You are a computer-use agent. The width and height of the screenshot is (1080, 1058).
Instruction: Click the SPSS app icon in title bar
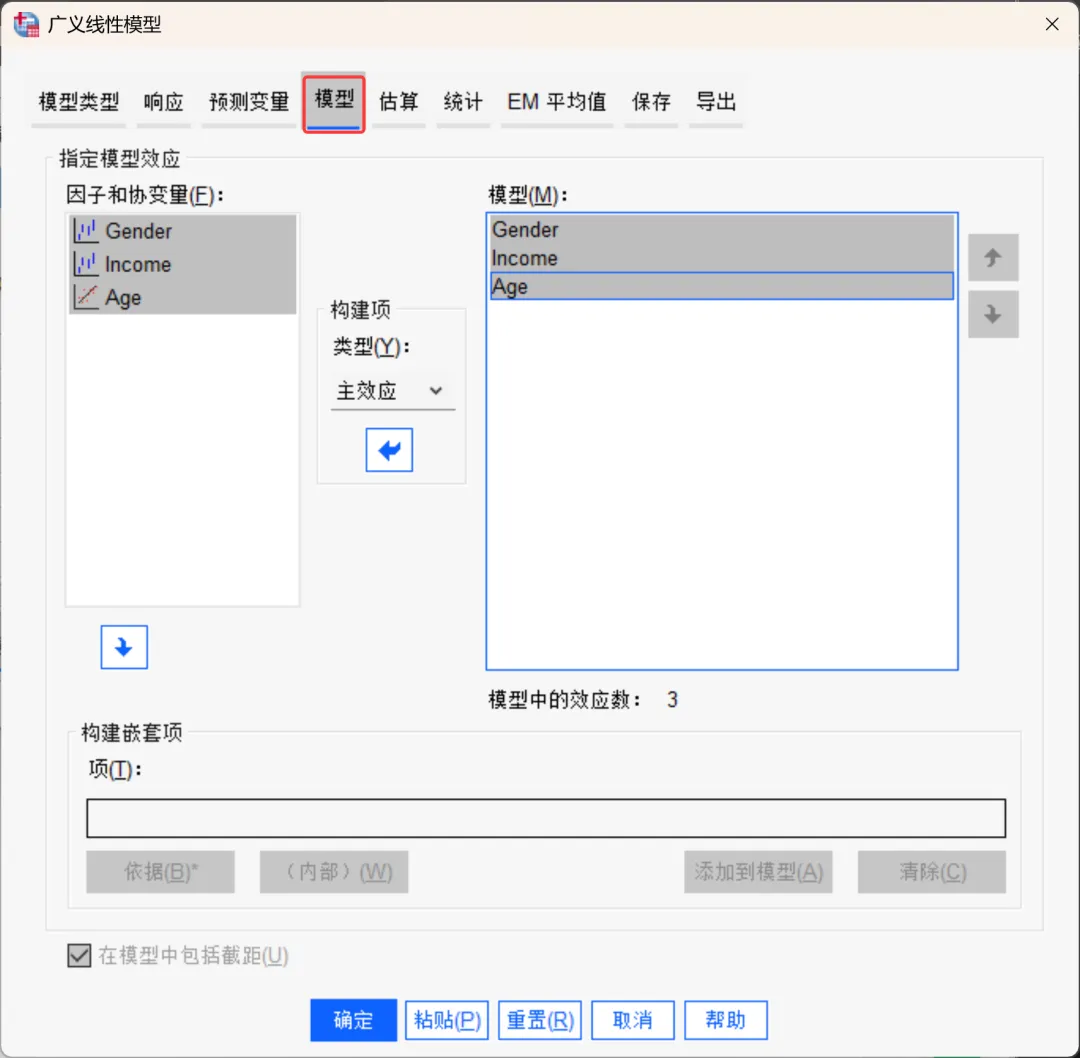click(26, 25)
